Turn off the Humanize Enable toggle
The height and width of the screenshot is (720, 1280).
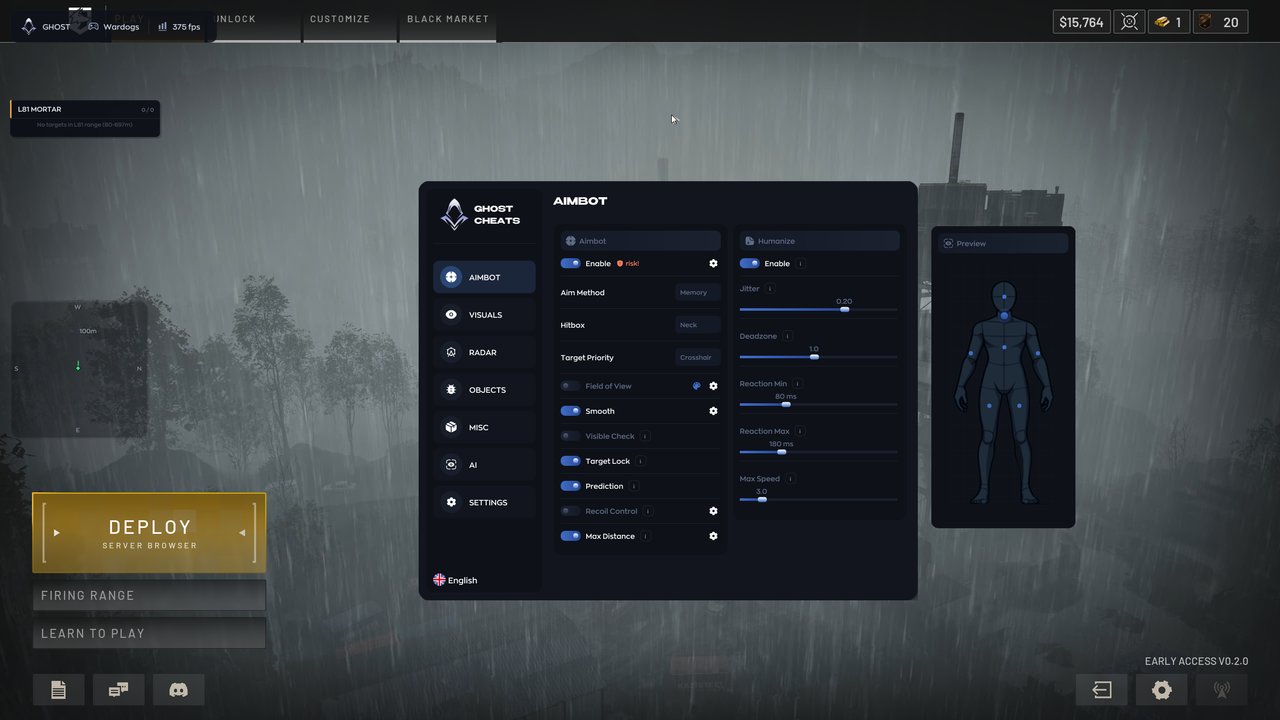[749, 264]
